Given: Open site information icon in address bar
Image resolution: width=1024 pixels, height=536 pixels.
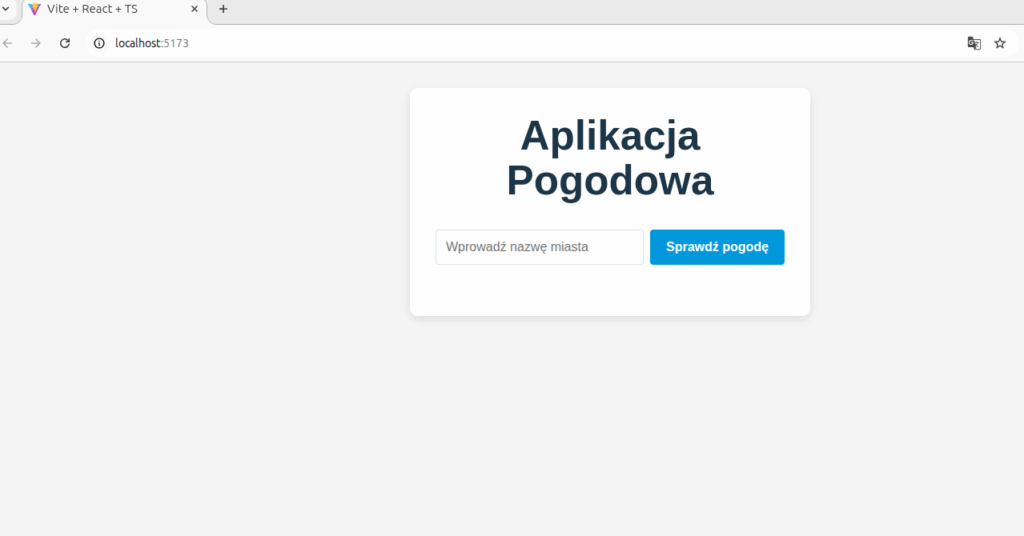Looking at the screenshot, I should (x=99, y=43).
